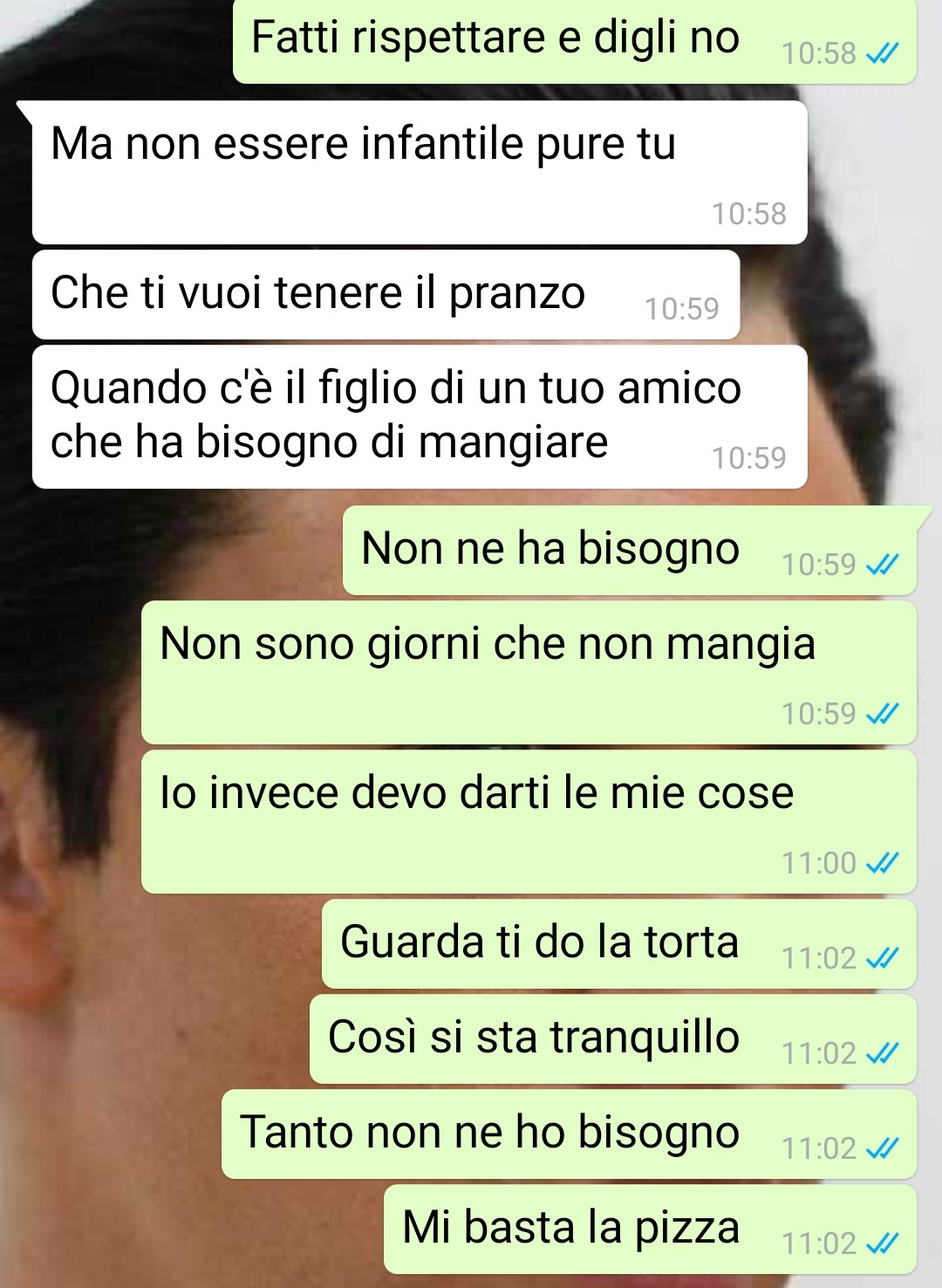The width and height of the screenshot is (942, 1288).
Task: Select the 'Tanto non ne ho bisogno' message
Action: point(569,1134)
